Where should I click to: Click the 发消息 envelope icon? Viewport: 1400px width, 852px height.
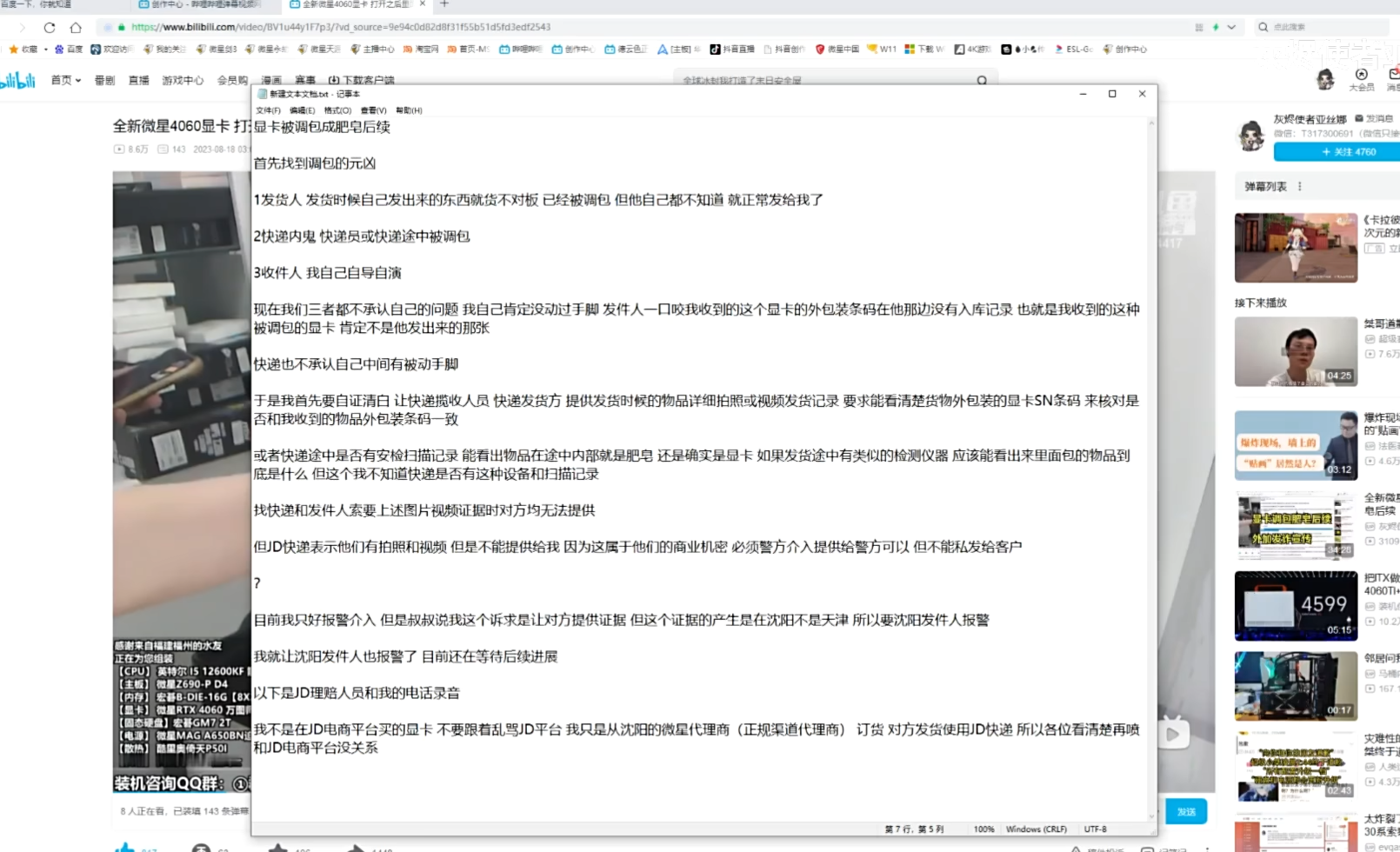[1359, 118]
